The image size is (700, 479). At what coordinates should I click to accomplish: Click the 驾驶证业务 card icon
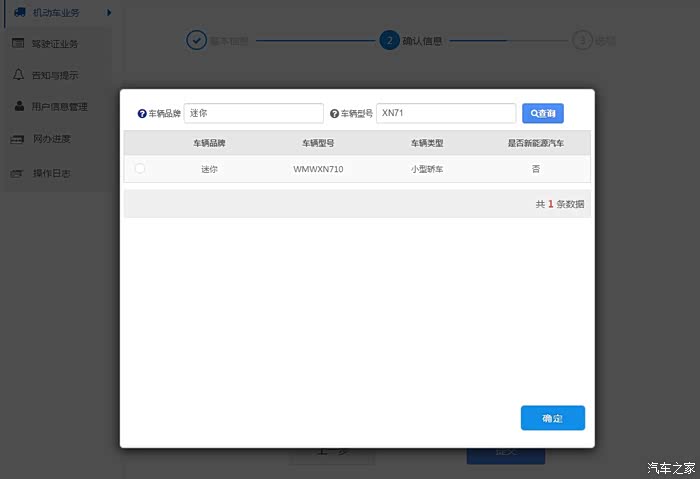18,43
